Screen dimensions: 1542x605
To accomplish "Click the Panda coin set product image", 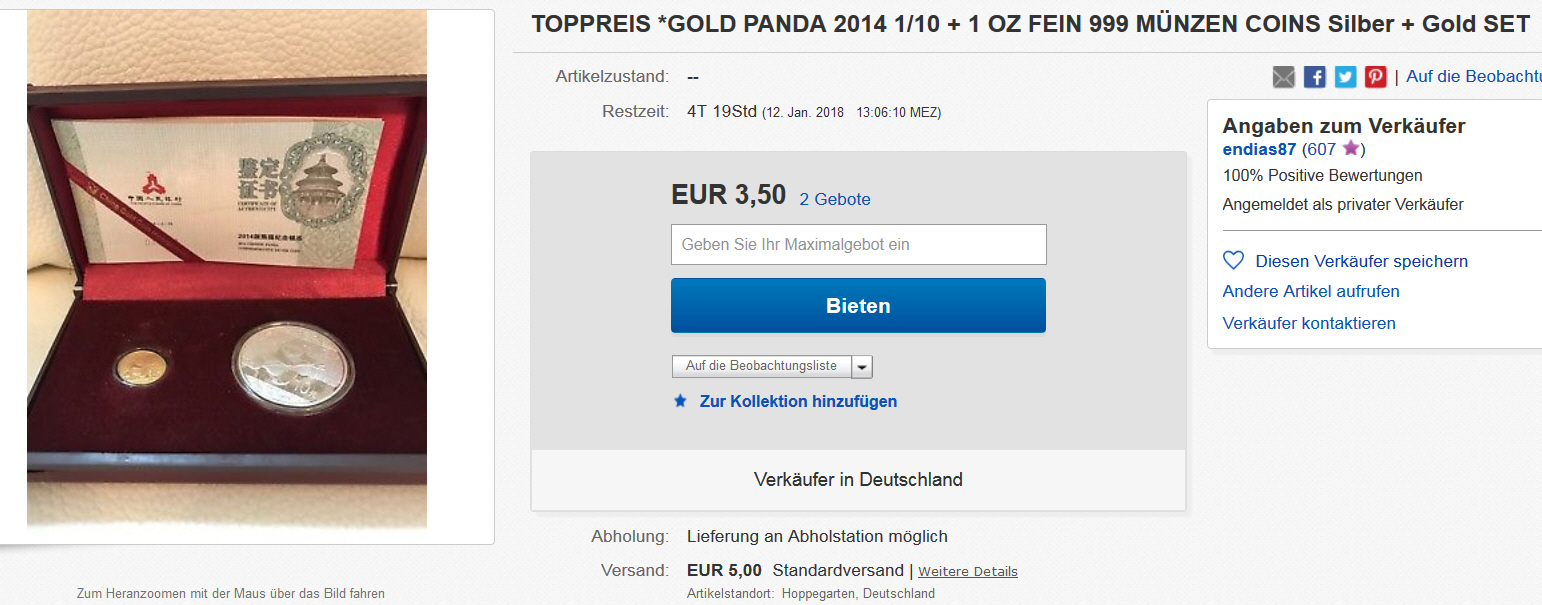I will [x=227, y=270].
